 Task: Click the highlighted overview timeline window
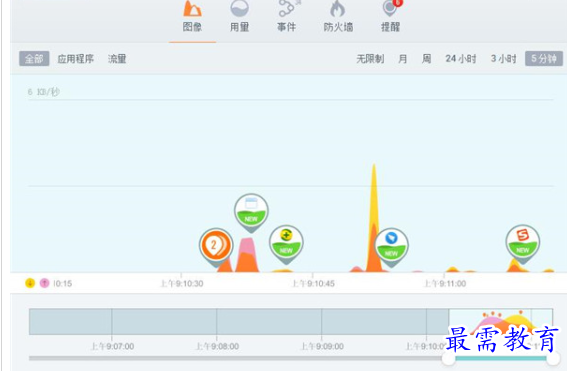pyautogui.click(x=501, y=321)
